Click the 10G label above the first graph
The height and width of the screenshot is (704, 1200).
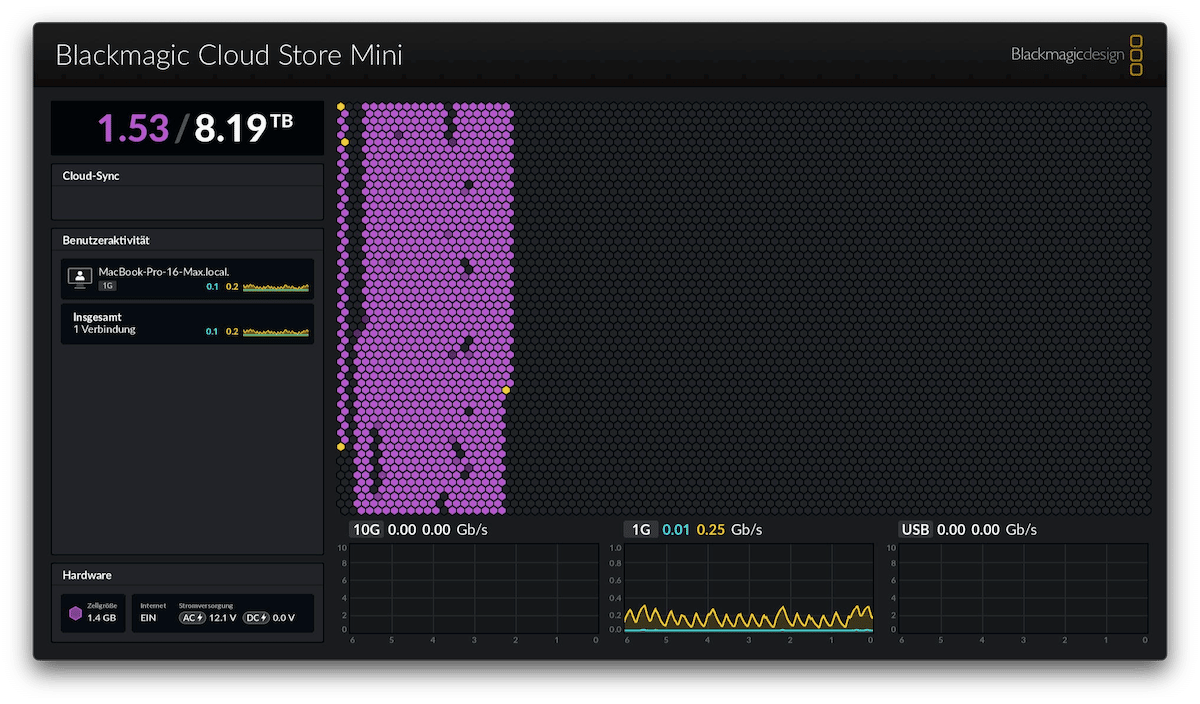(365, 529)
